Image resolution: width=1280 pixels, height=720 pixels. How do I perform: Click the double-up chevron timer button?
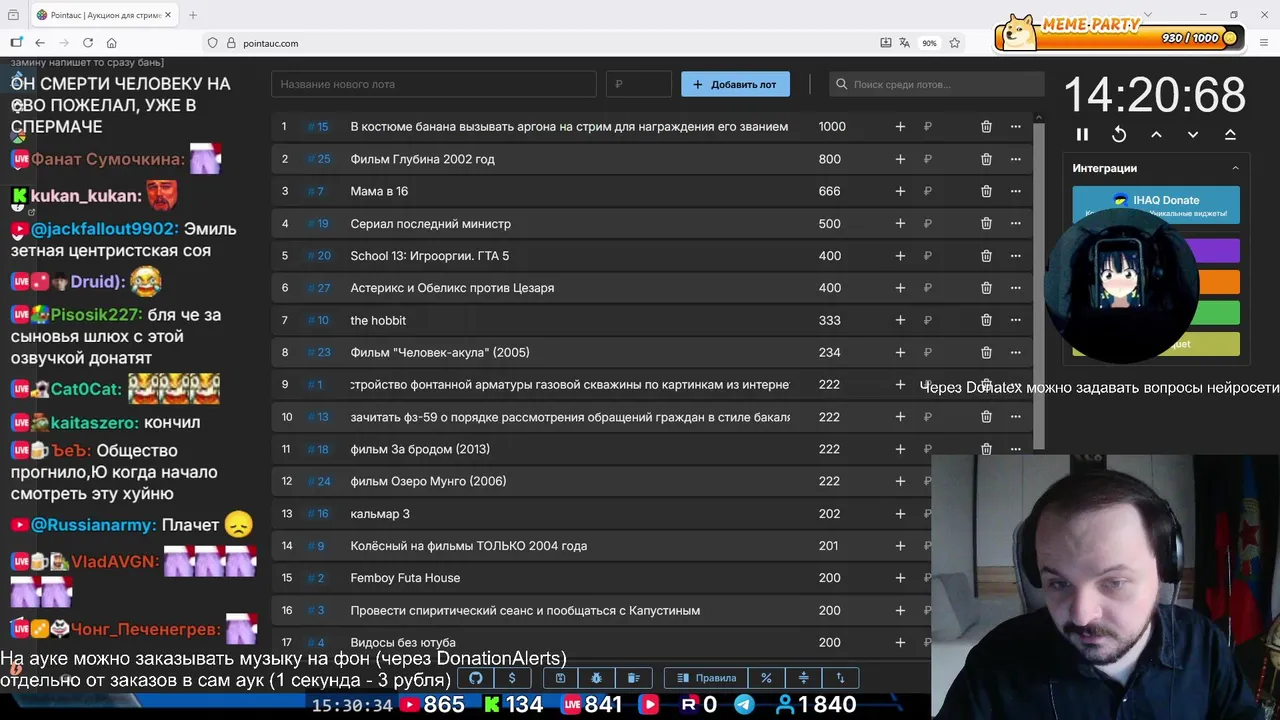click(1230, 134)
